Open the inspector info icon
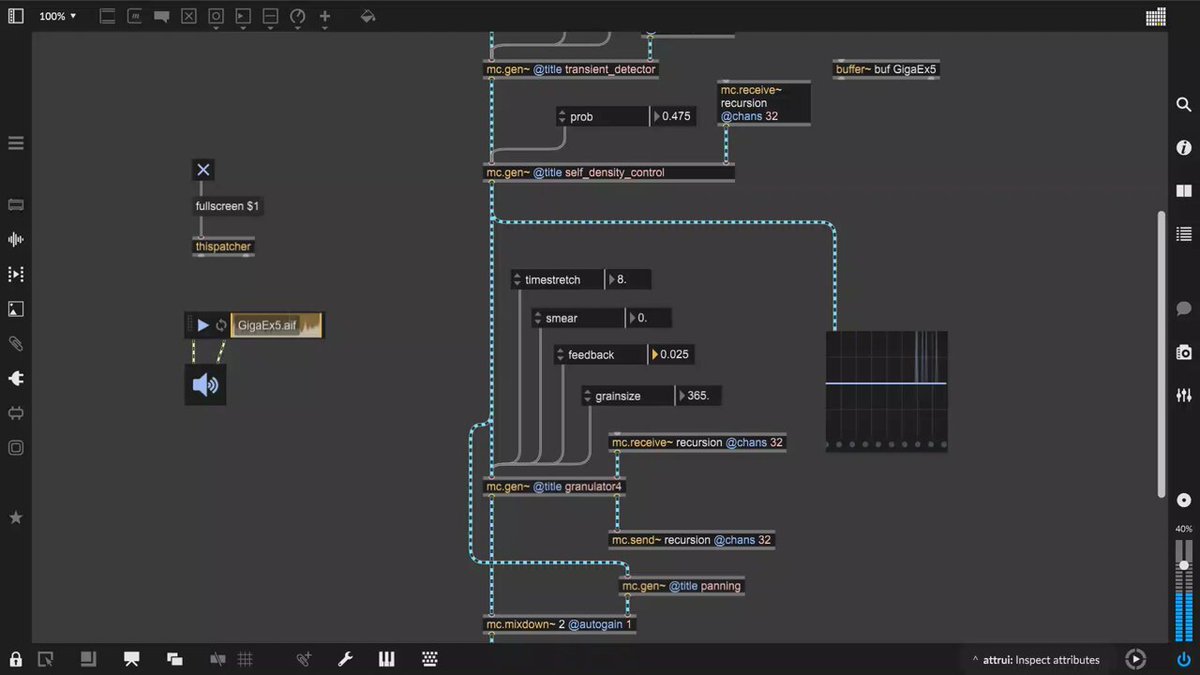This screenshot has width=1200, height=675. pos(1184,148)
